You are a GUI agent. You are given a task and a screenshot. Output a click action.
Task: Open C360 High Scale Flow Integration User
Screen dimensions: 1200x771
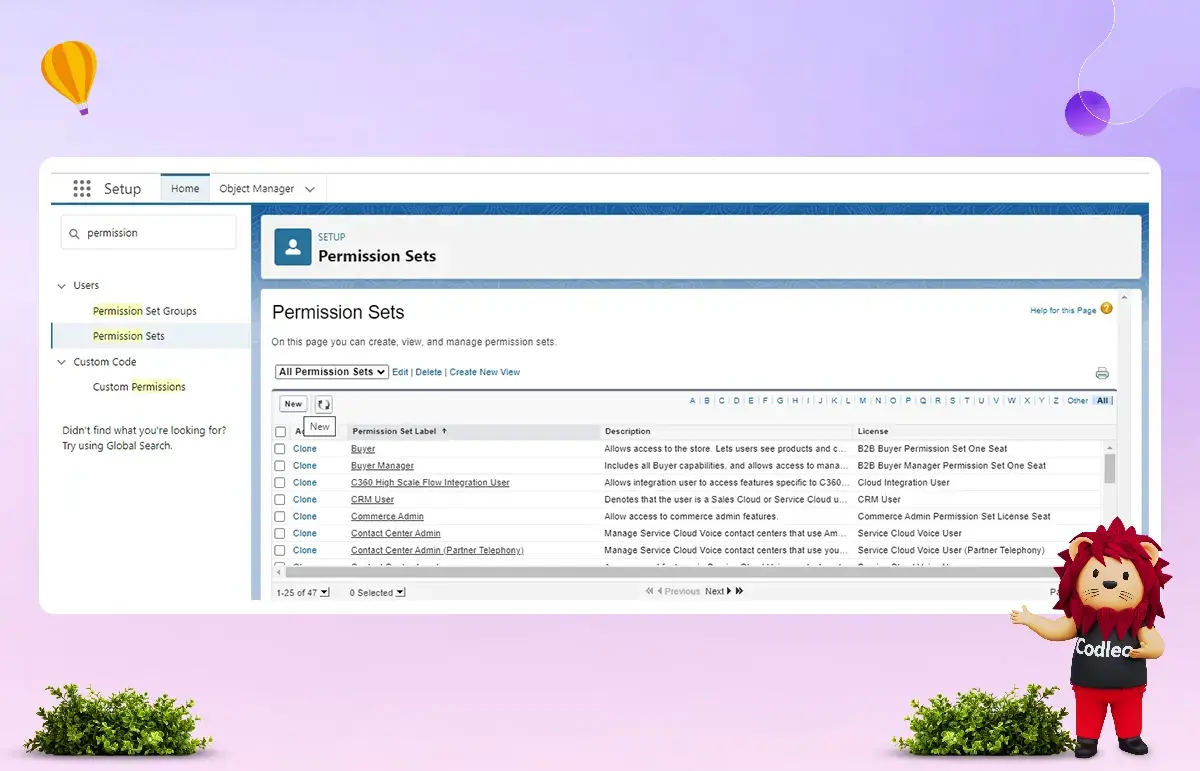point(430,483)
